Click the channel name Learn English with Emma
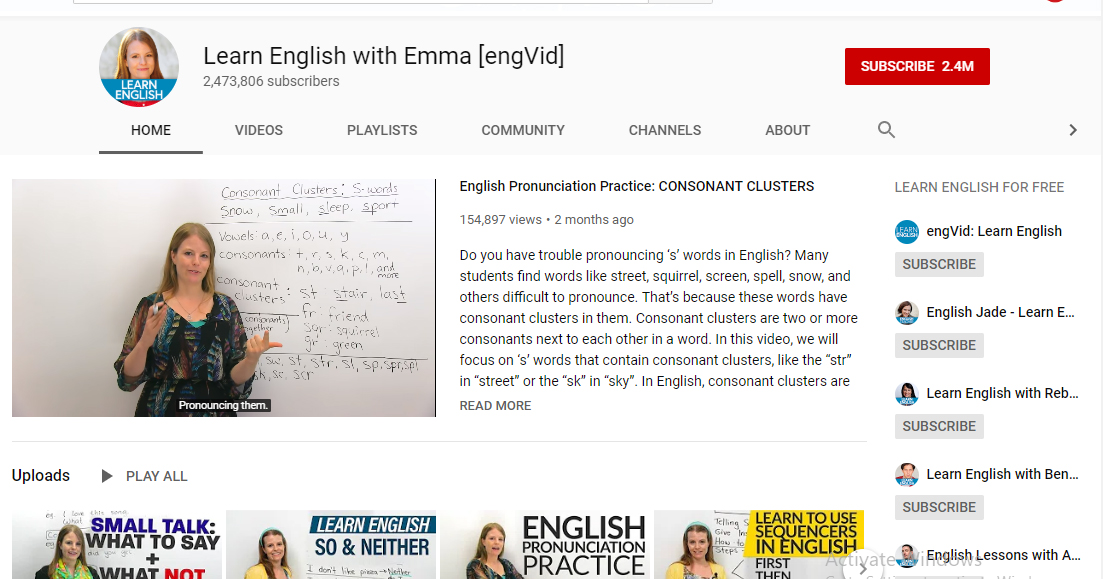The image size is (1103, 579). coord(383,56)
